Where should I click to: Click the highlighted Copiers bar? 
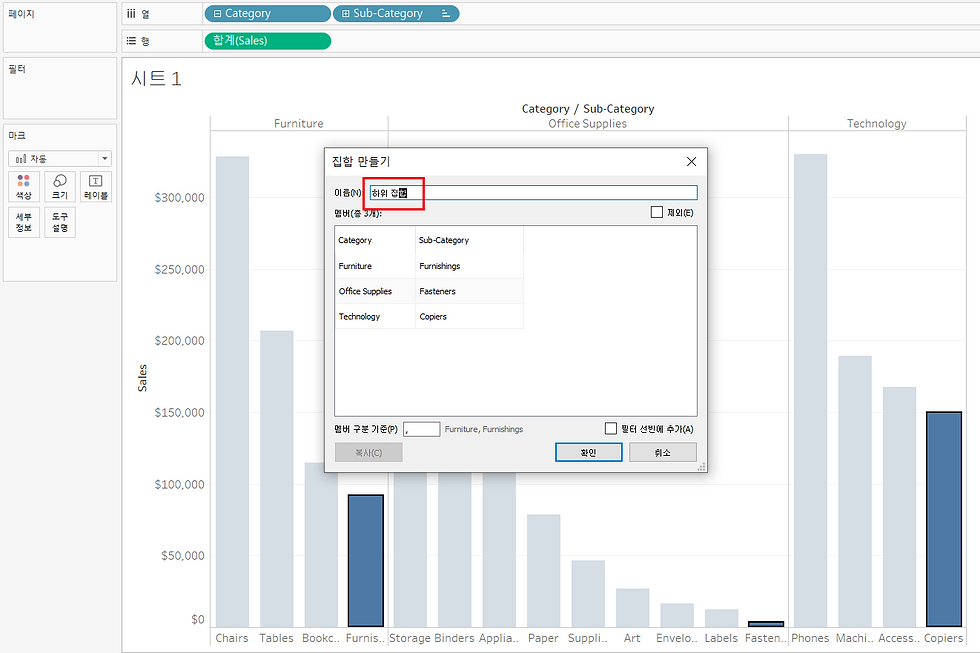click(x=944, y=519)
